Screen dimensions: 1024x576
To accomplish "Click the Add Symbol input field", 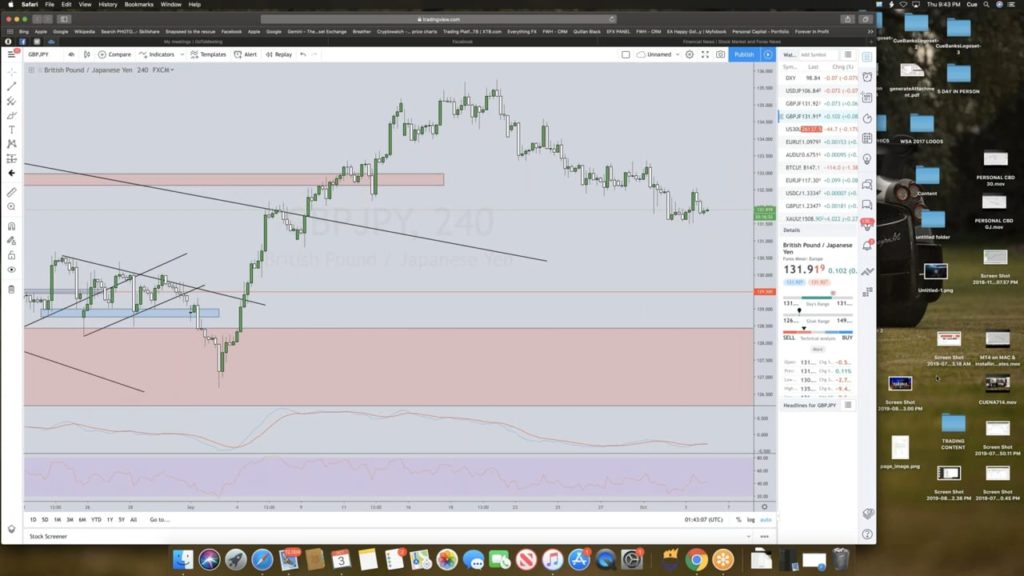I will tap(819, 55).
